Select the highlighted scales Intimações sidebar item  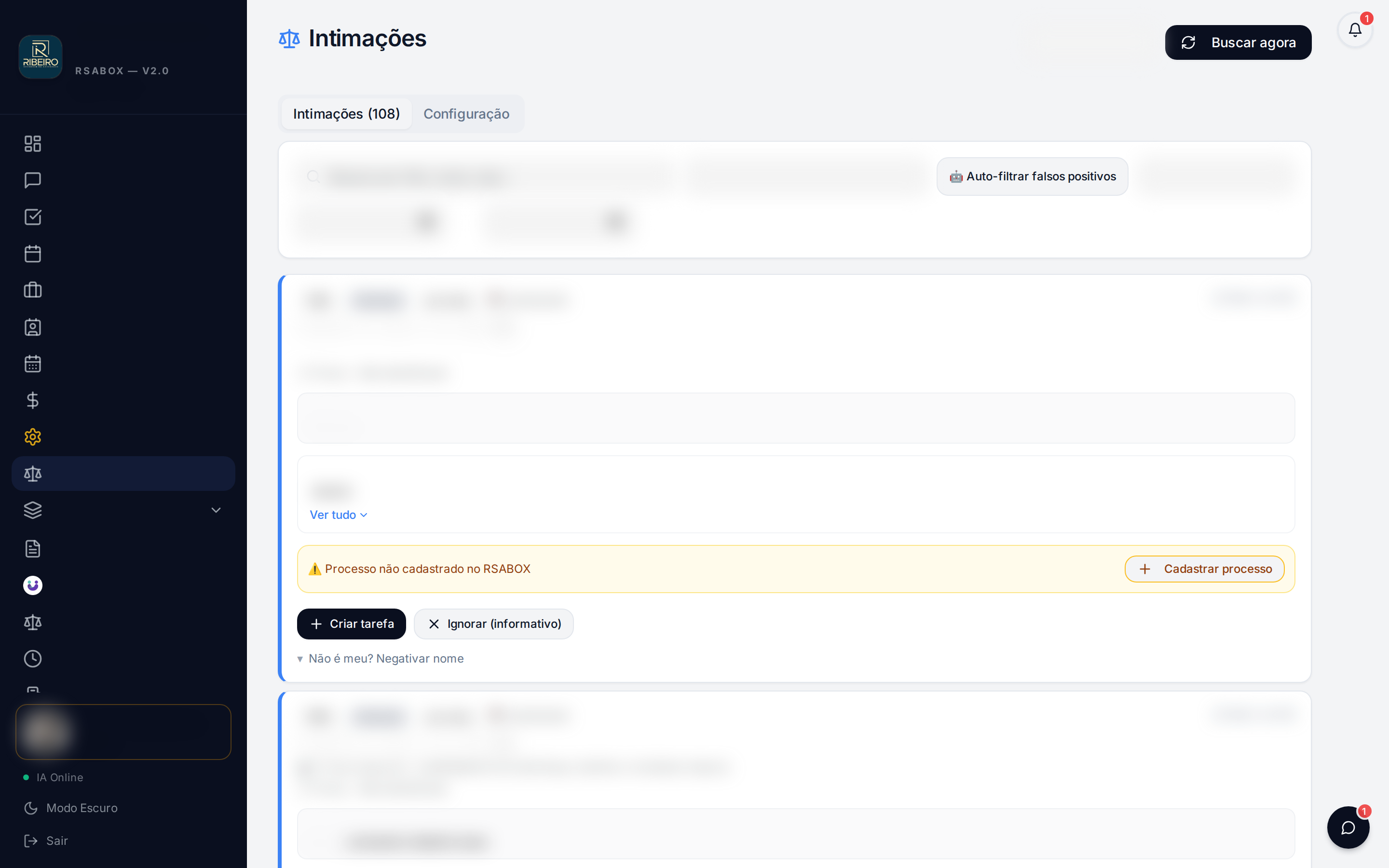tap(123, 474)
